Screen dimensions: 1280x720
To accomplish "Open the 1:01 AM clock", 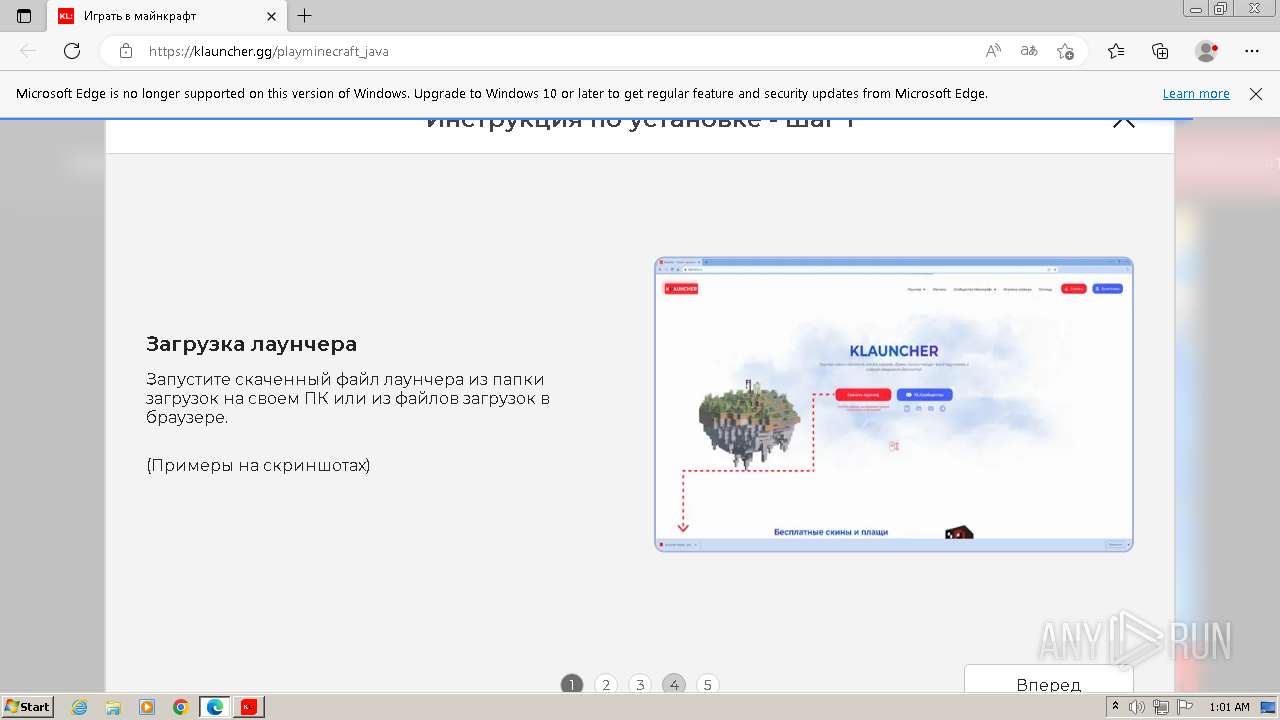I will coord(1229,707).
